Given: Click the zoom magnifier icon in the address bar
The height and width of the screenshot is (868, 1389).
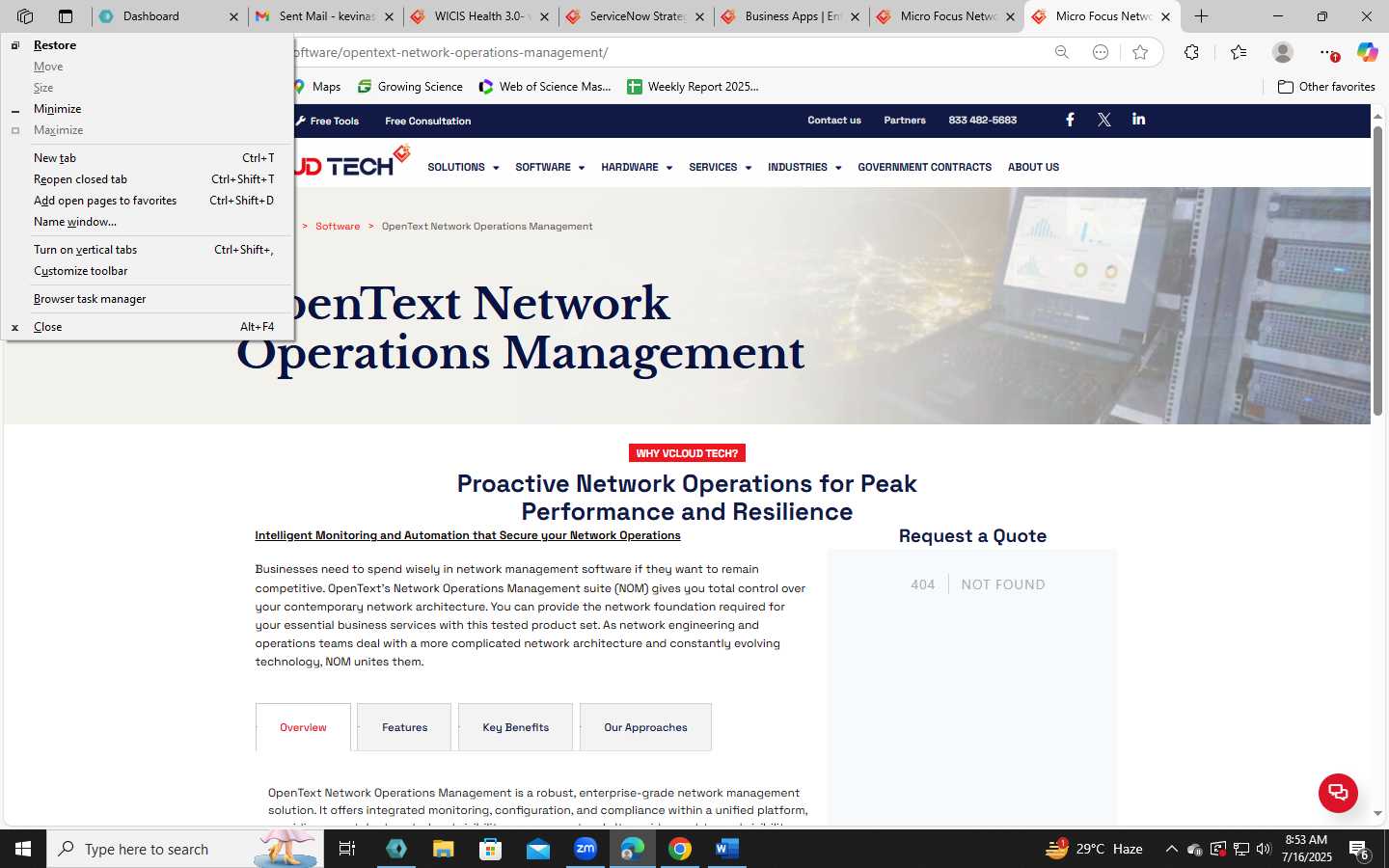Looking at the screenshot, I should click(x=1062, y=52).
